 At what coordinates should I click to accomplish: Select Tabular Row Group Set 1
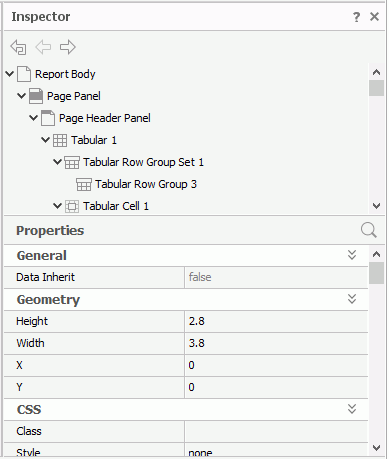pyautogui.click(x=143, y=162)
